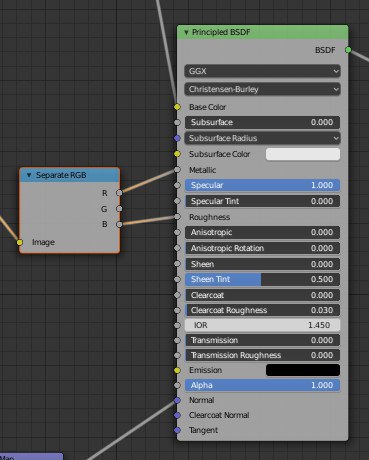
Task: Open the GGX distribution dropdown
Action: point(262,71)
